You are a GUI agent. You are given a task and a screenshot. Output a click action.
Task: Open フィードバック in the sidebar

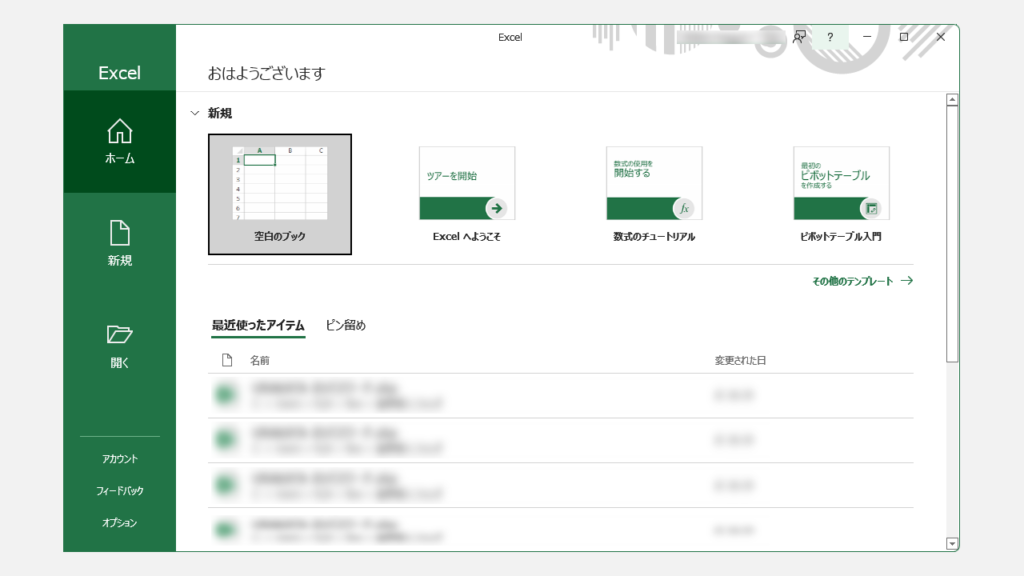pyautogui.click(x=119, y=491)
